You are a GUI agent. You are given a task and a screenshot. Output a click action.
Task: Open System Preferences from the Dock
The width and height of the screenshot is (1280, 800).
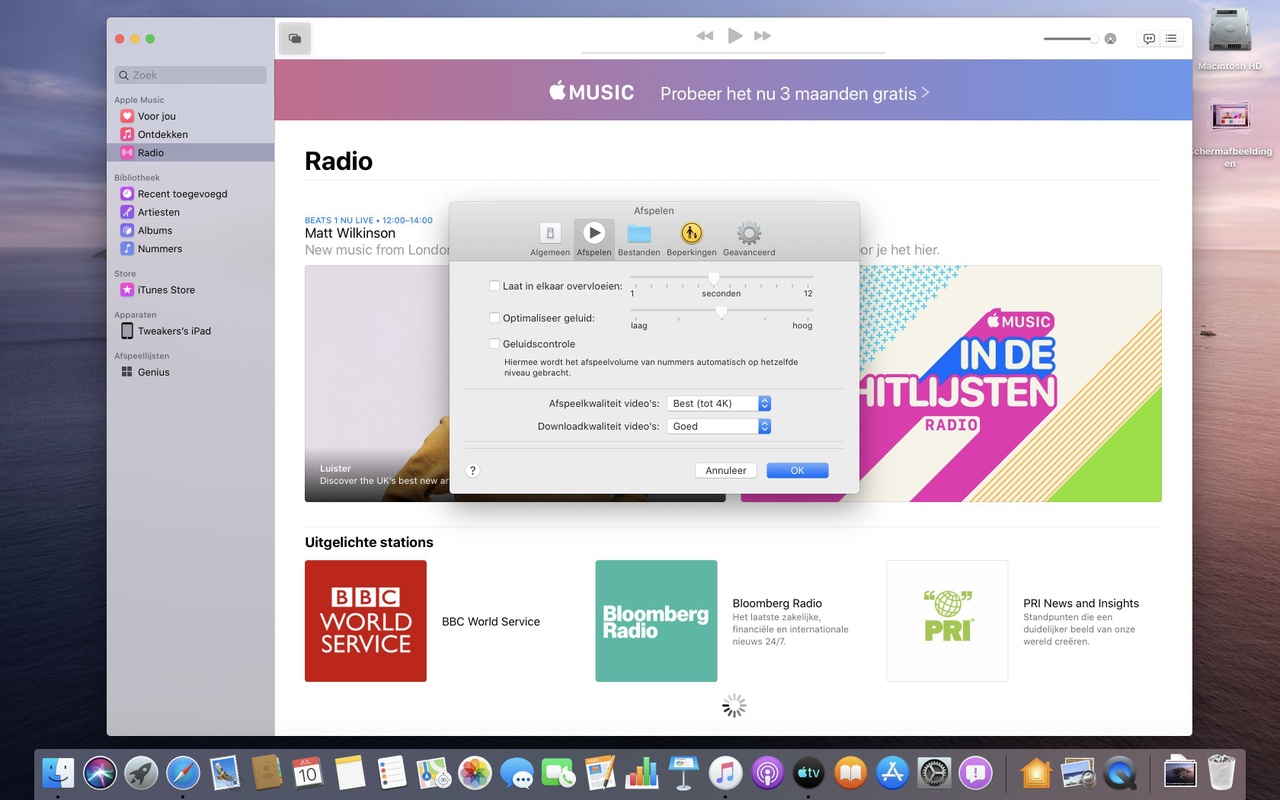point(934,773)
